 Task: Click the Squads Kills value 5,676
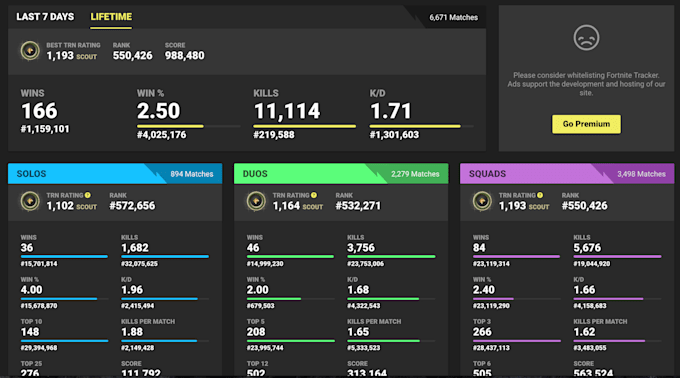[587, 248]
